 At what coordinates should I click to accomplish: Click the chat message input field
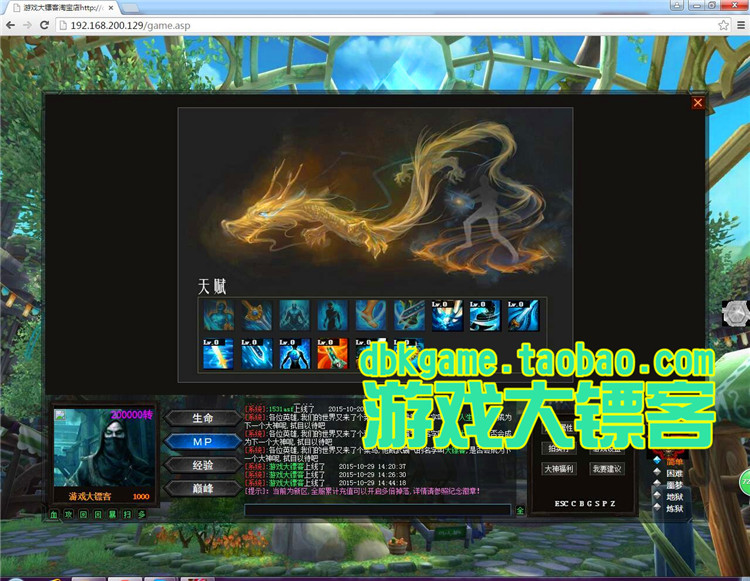click(x=377, y=510)
